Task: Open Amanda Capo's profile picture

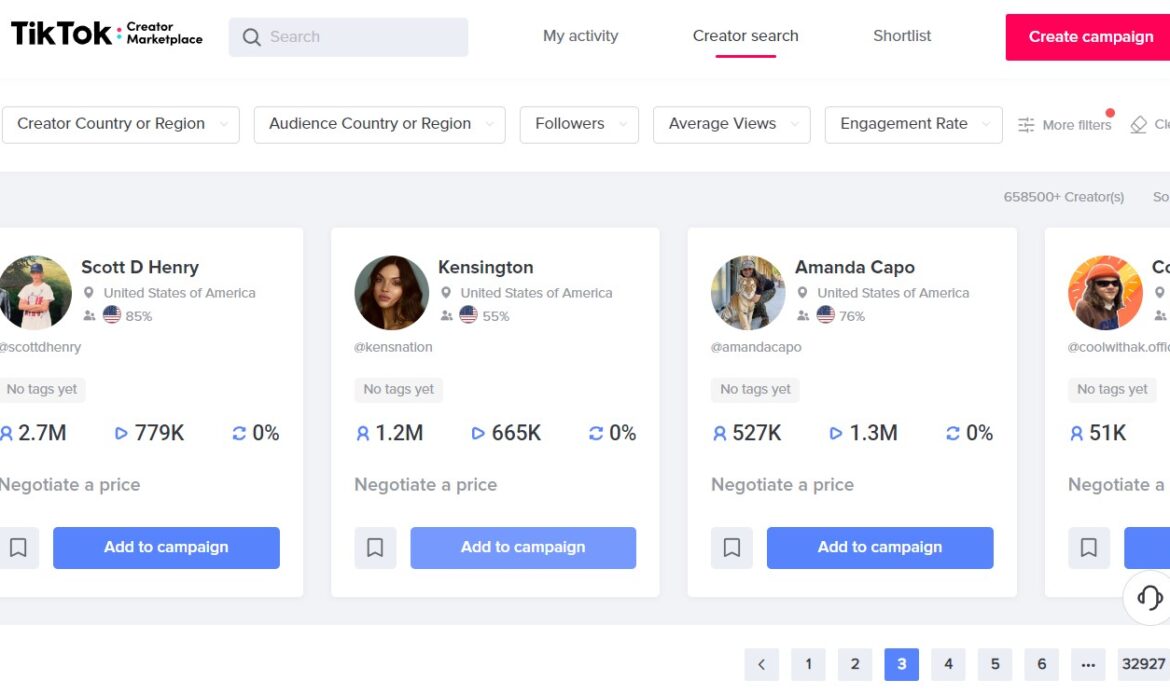Action: coord(748,293)
